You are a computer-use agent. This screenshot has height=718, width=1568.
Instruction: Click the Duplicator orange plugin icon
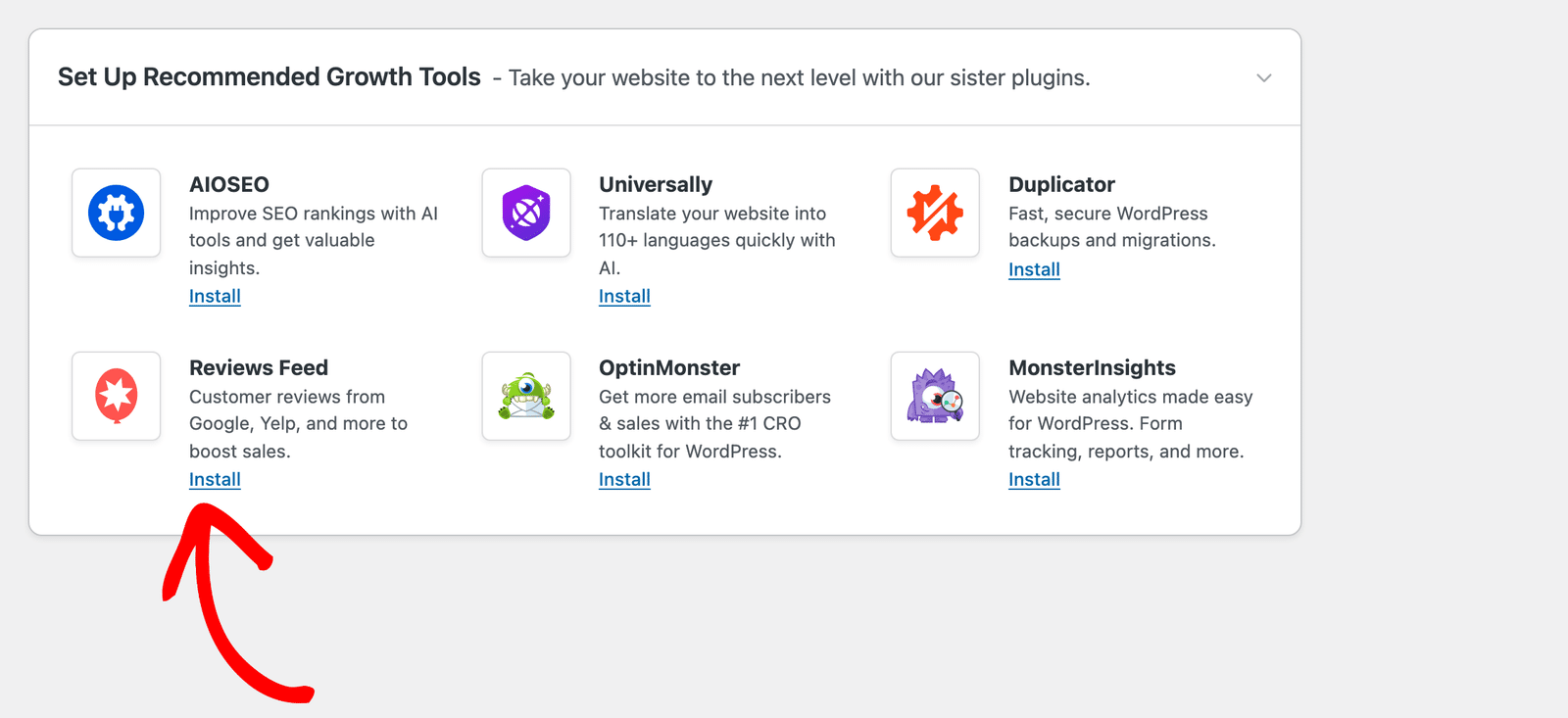tap(935, 213)
